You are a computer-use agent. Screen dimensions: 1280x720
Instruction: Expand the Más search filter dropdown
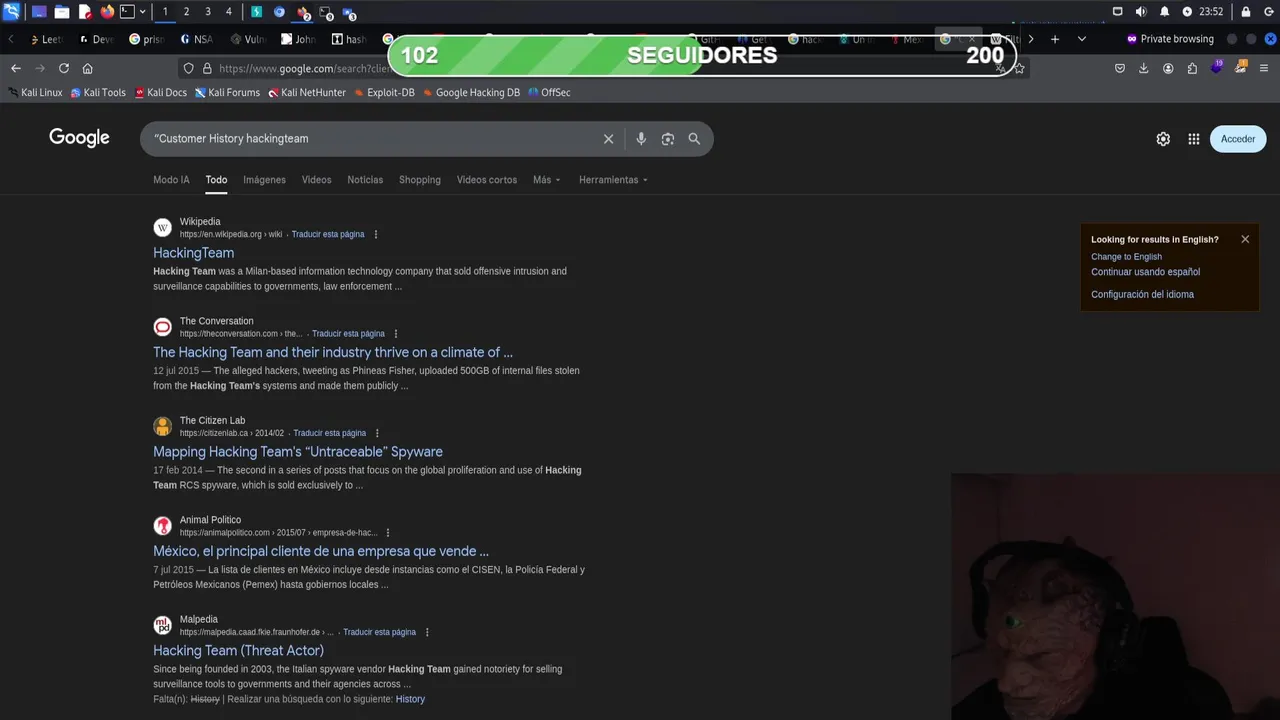[x=546, y=180]
